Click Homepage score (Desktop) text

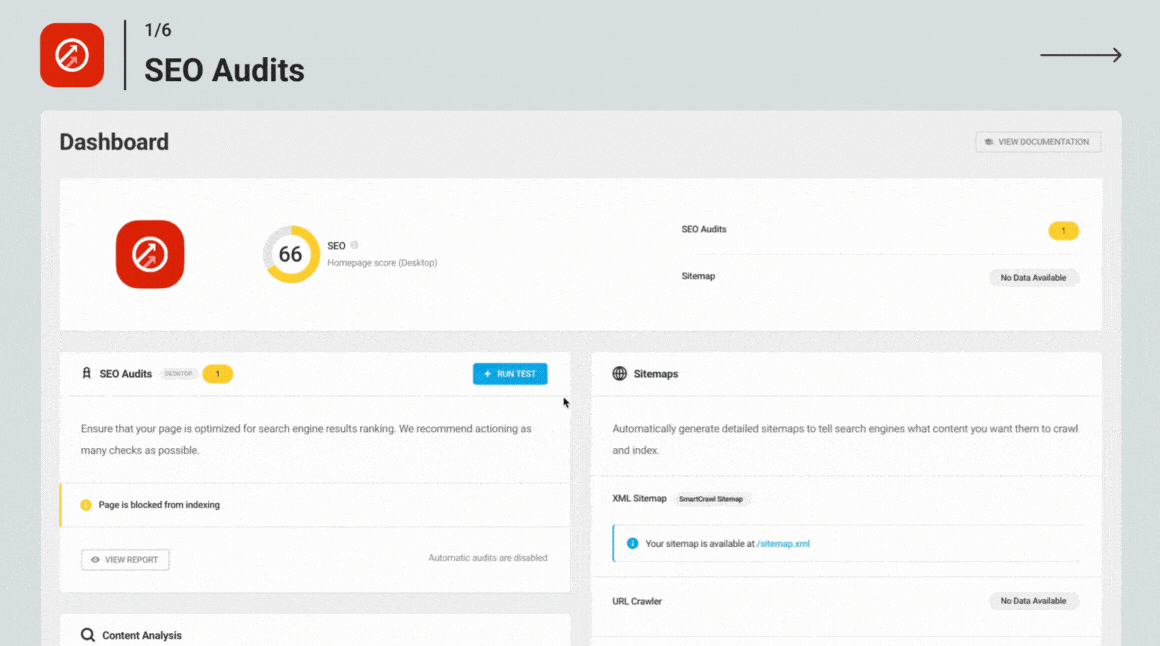[382, 263]
